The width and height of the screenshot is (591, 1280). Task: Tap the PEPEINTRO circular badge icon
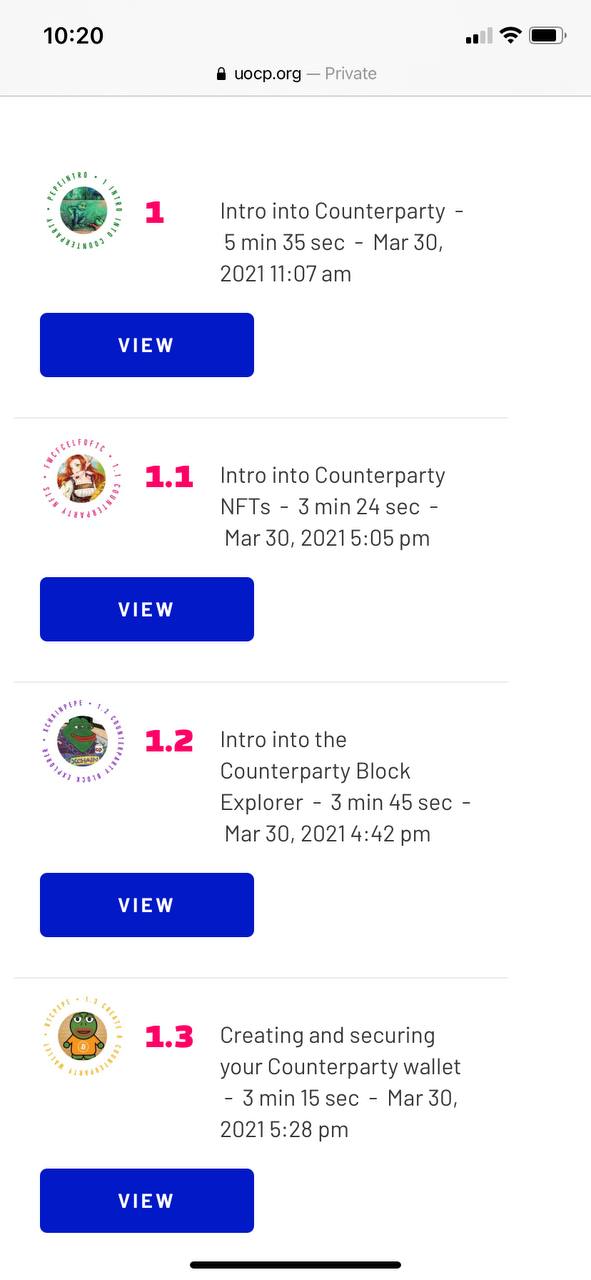pyautogui.click(x=84, y=211)
